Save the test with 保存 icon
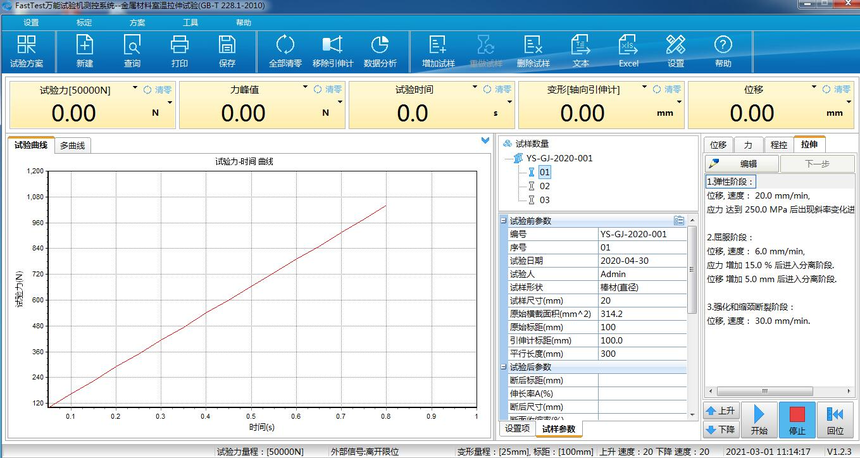Screen dimensions: 860x458 click(x=227, y=51)
